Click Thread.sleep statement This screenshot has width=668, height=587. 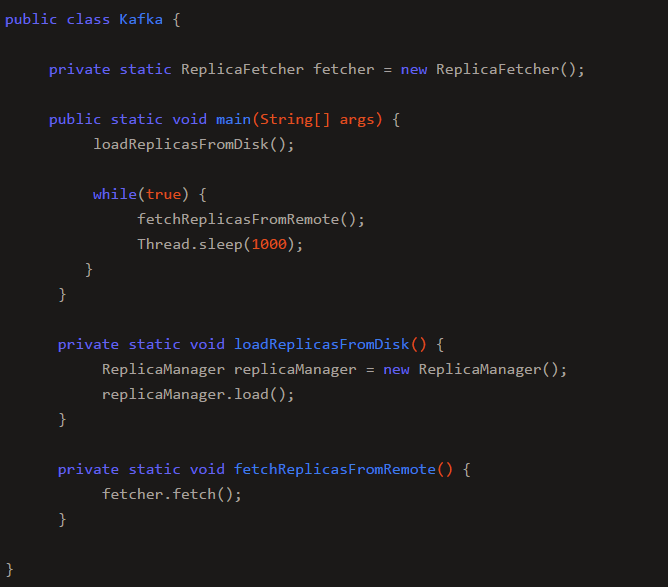coord(220,245)
